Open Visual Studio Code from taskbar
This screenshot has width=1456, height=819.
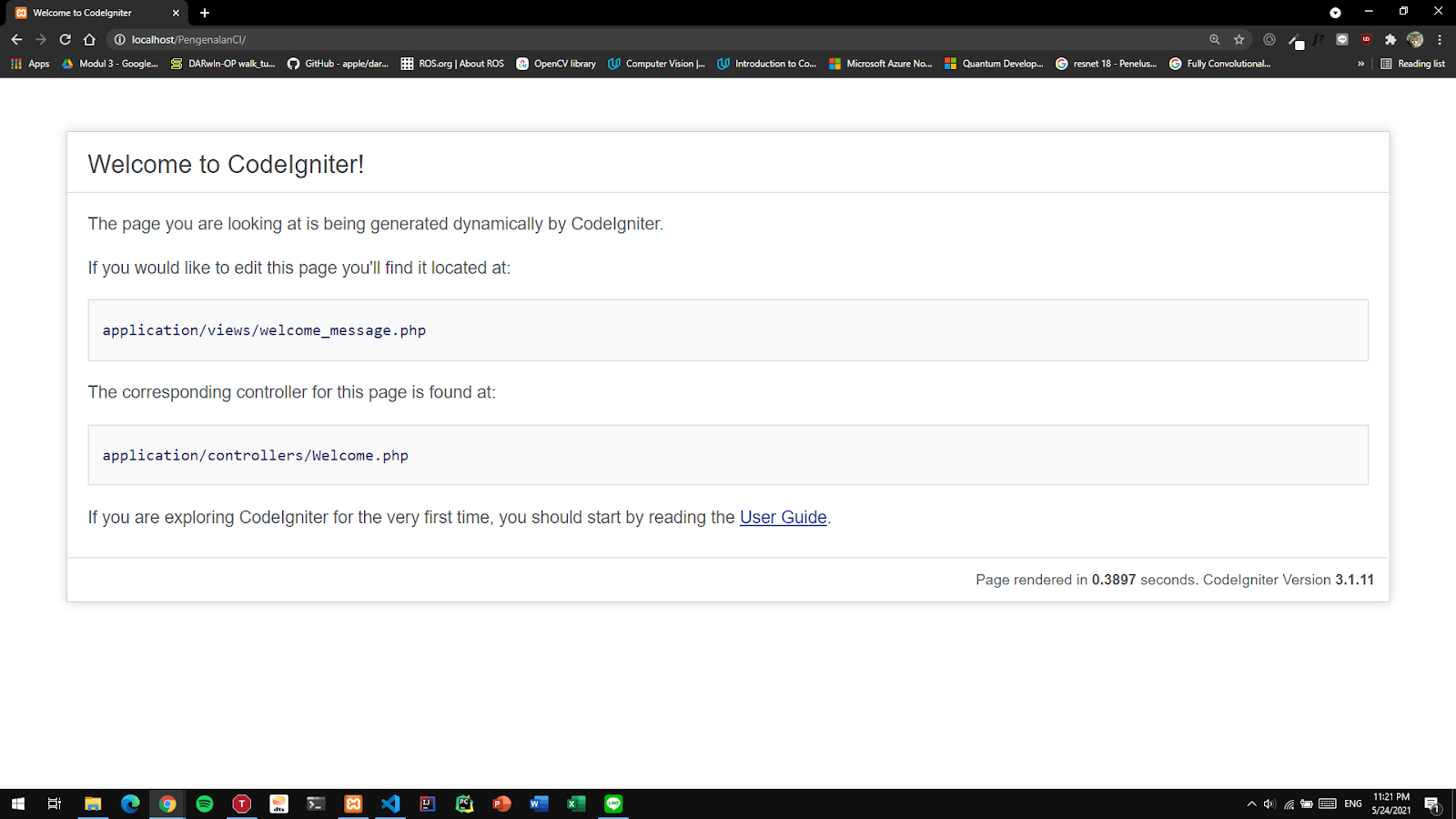point(390,804)
